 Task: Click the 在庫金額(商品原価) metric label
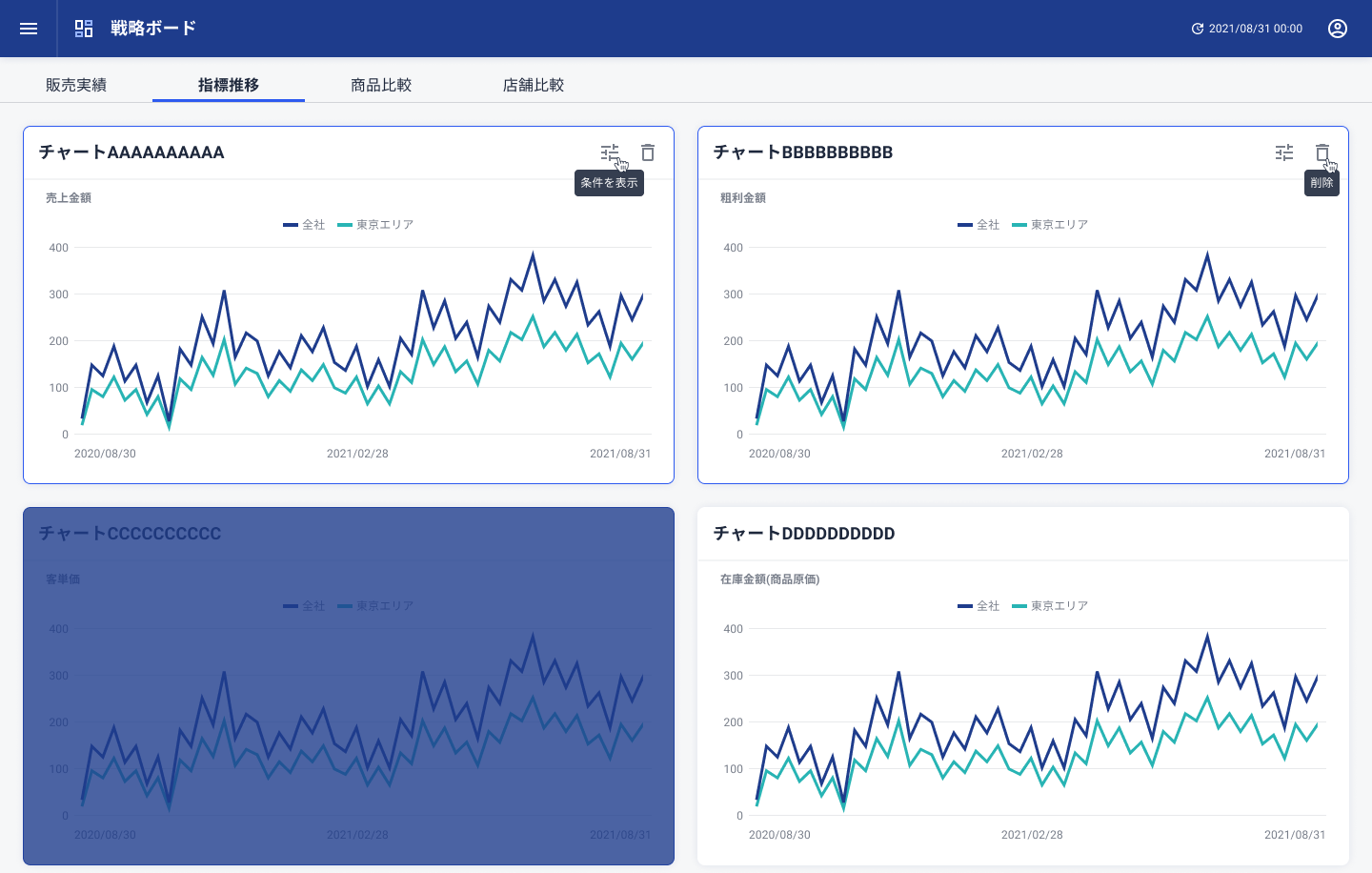[770, 579]
